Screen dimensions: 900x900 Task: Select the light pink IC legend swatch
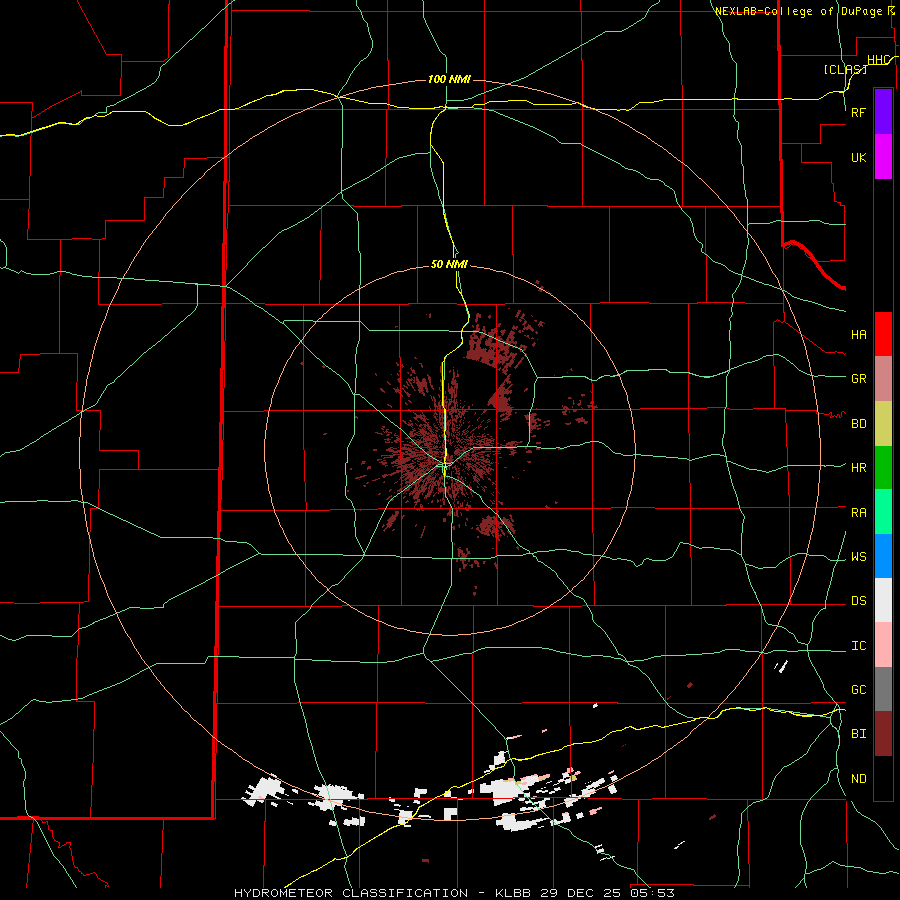point(883,645)
